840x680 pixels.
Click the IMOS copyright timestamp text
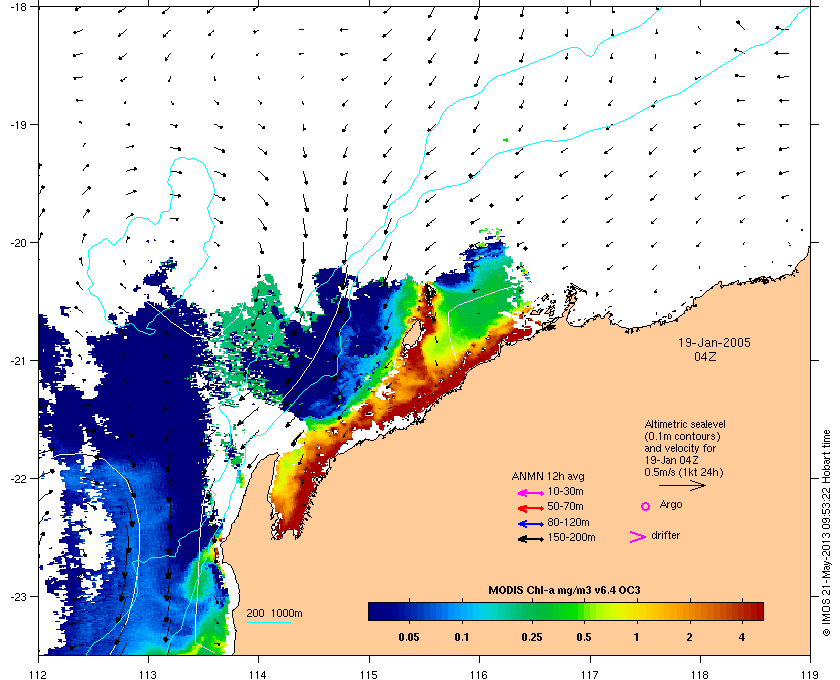point(826,533)
